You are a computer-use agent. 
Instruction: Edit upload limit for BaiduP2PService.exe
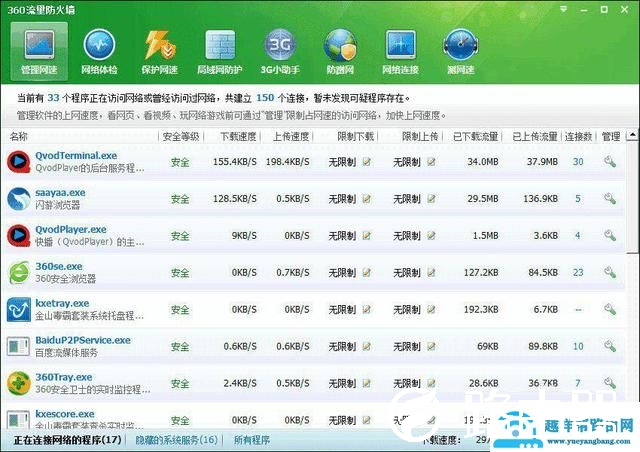[431, 346]
